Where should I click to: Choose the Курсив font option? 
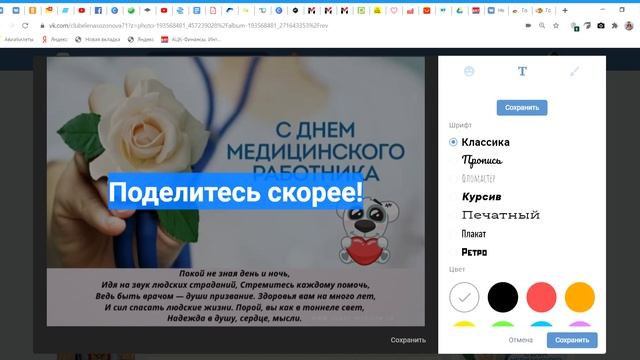481,197
